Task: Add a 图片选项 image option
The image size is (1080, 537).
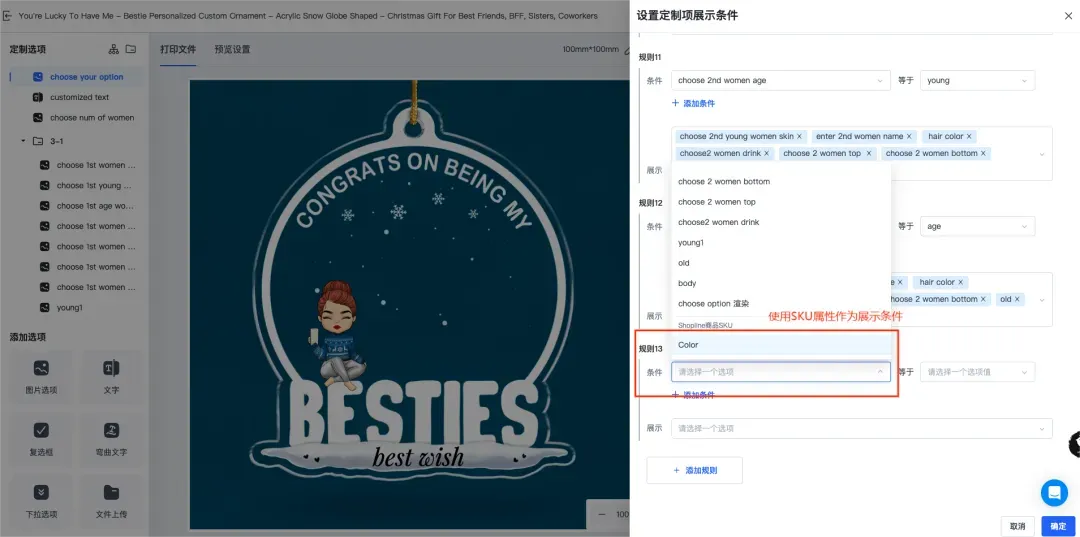Action: pyautogui.click(x=41, y=377)
